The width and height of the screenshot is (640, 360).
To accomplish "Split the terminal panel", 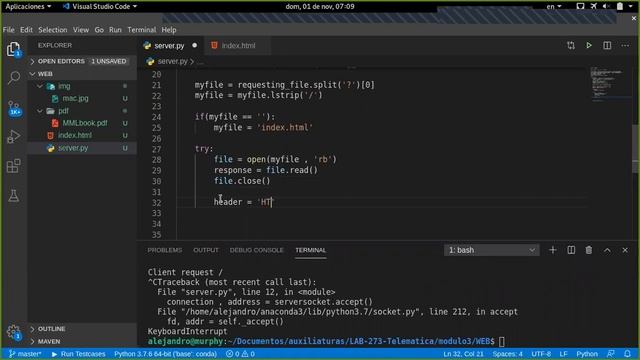I will tap(571, 250).
